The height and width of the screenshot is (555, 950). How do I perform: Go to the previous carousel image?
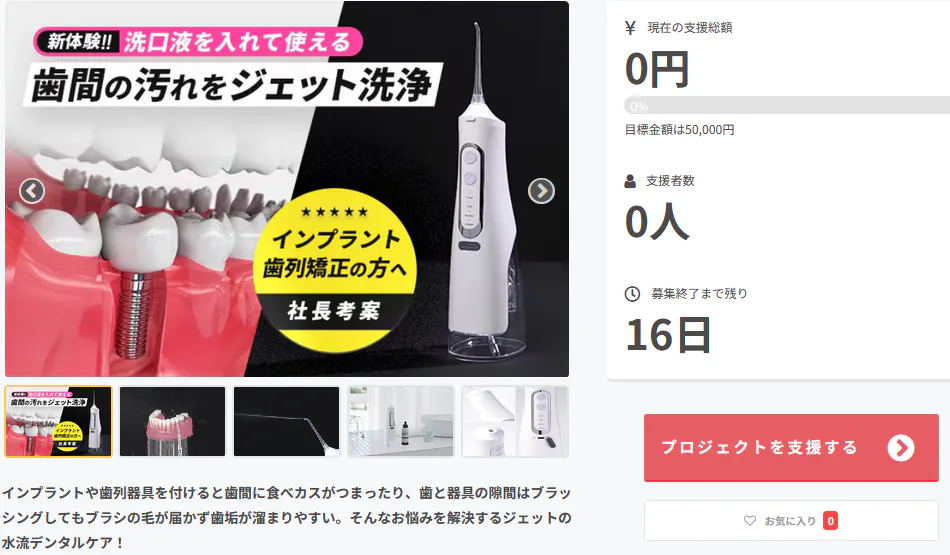[x=32, y=191]
